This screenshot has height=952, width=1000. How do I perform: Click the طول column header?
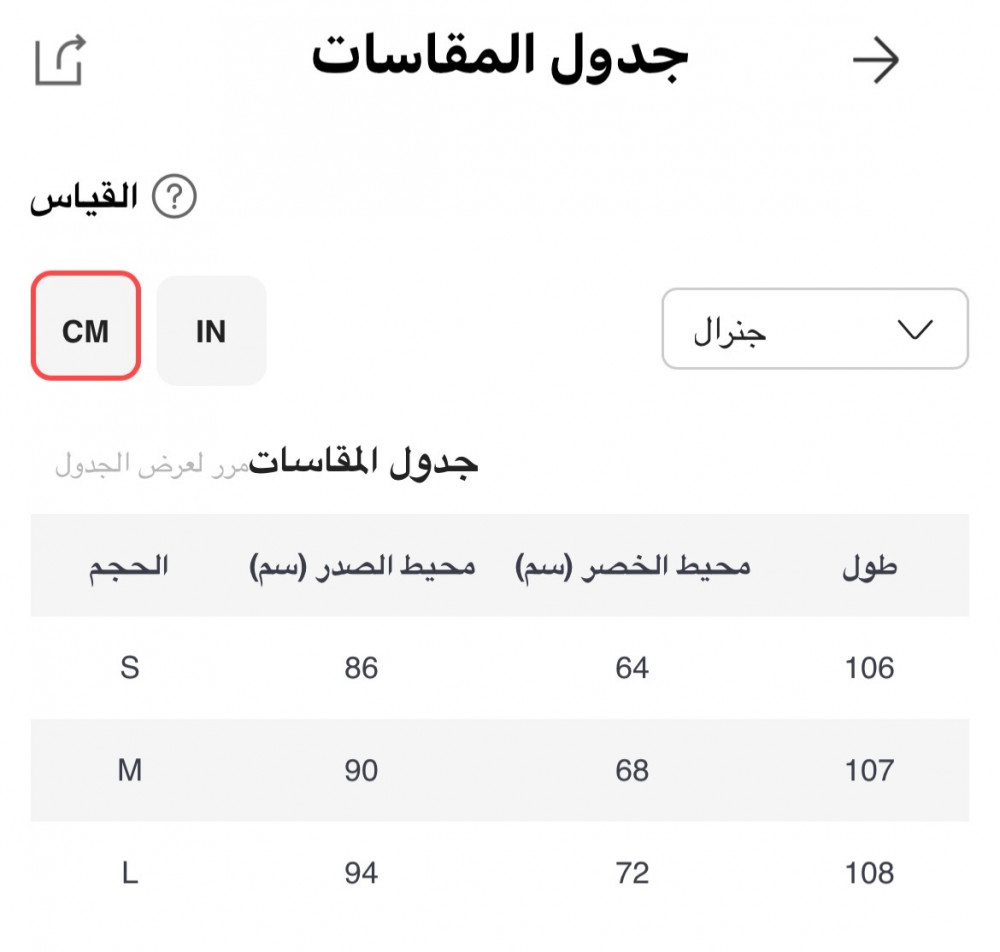869,567
